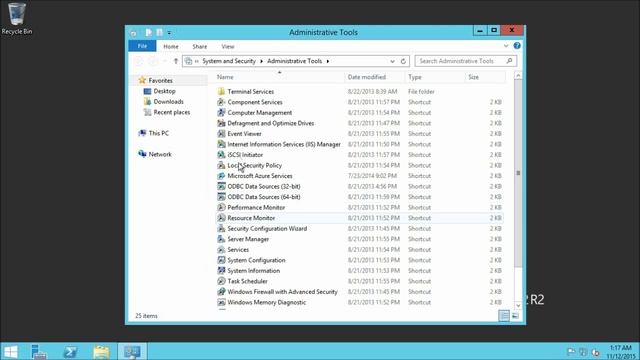Click the ODBC Data Sources (64-bit) icon
This screenshot has height=360, width=640.
(x=221, y=197)
